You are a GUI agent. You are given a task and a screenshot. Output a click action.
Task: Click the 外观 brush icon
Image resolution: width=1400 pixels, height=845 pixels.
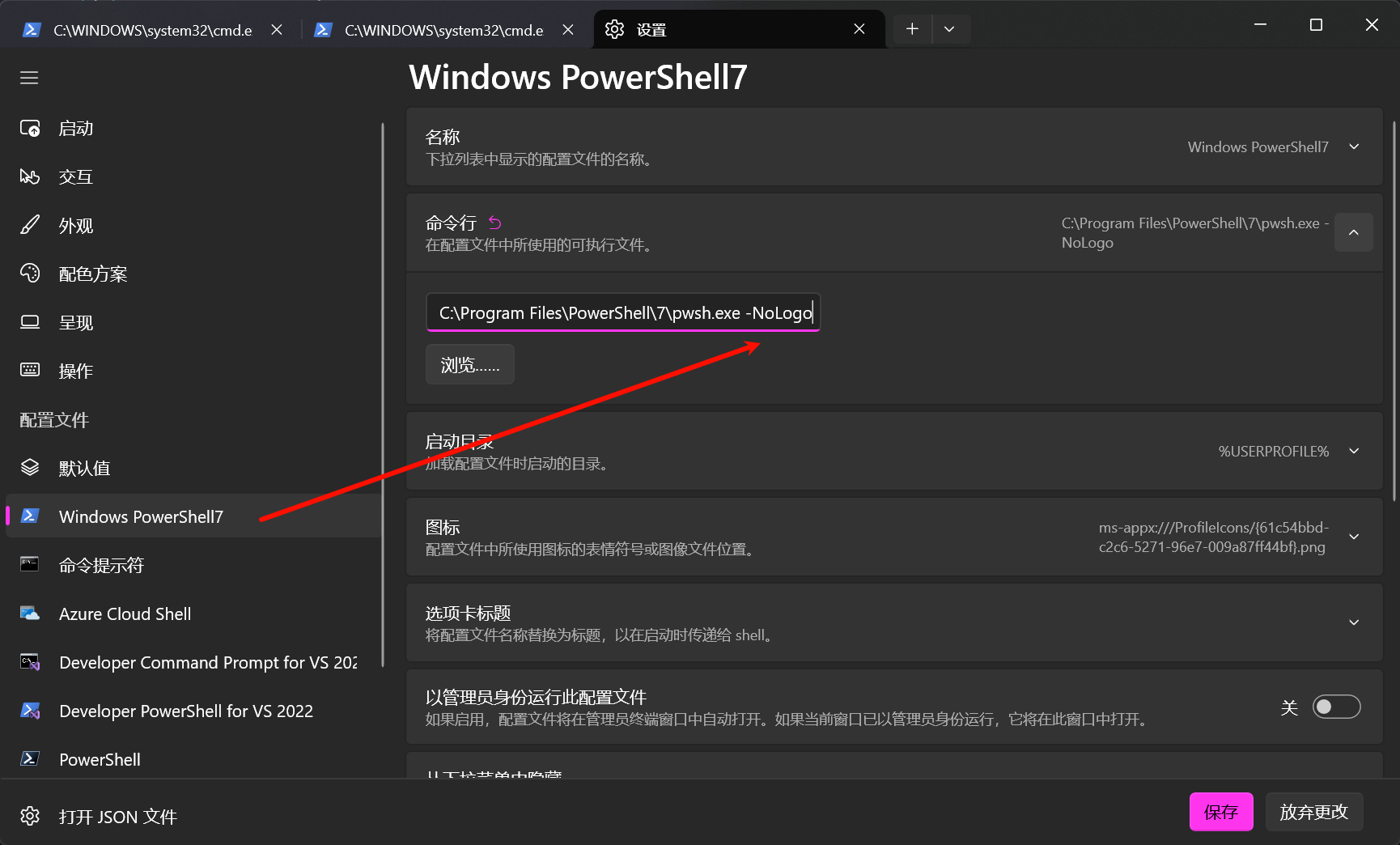[30, 225]
